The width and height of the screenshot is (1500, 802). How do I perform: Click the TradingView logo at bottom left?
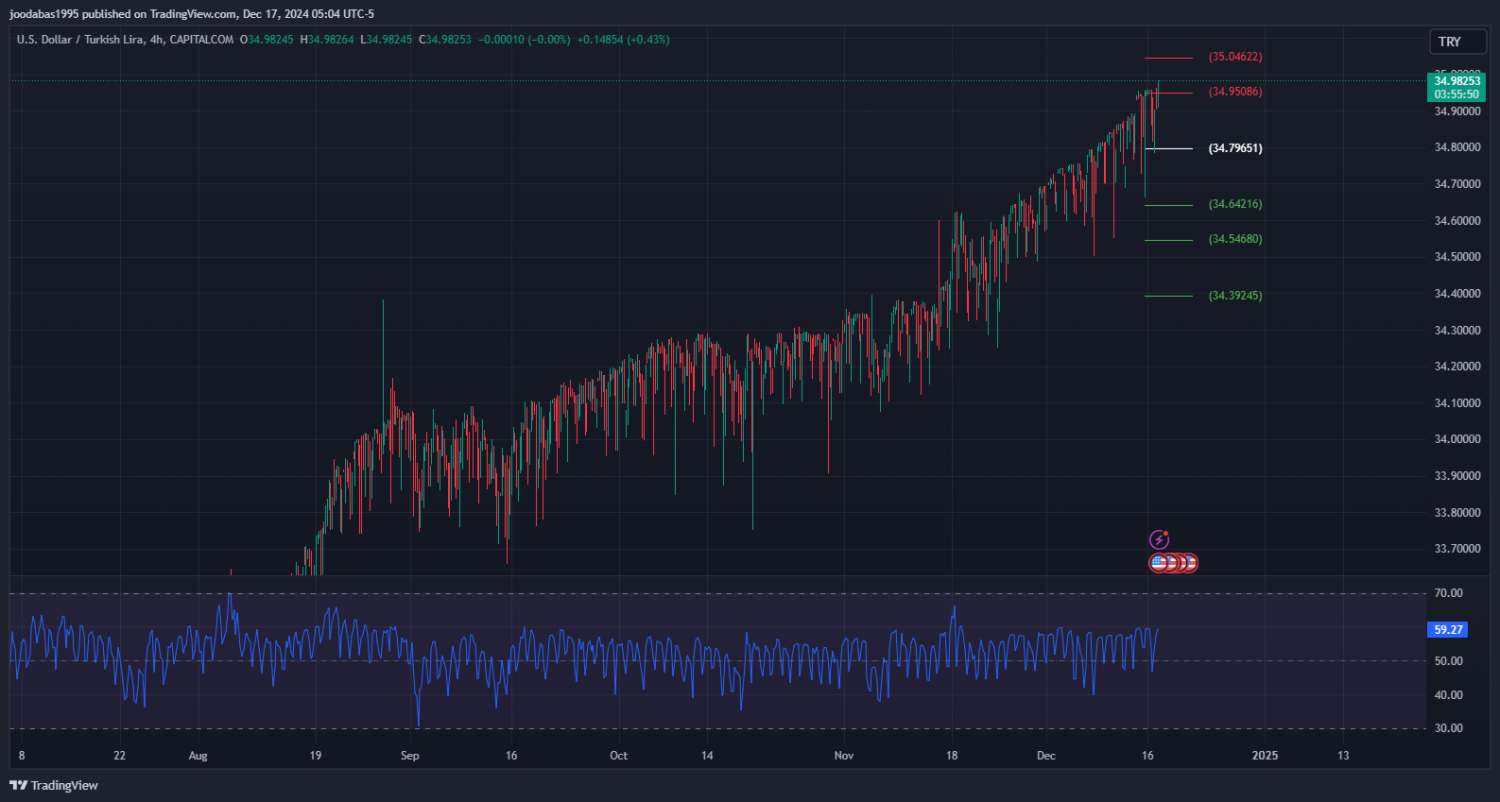click(x=54, y=785)
